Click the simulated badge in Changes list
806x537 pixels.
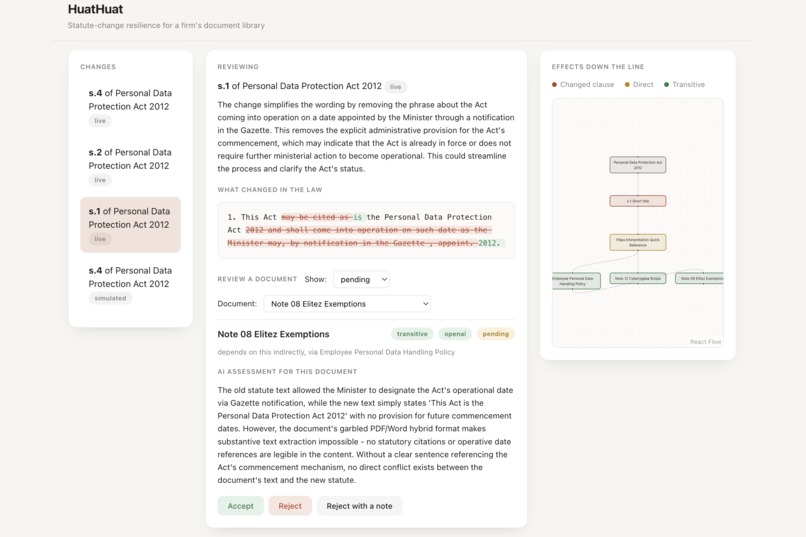pos(110,298)
